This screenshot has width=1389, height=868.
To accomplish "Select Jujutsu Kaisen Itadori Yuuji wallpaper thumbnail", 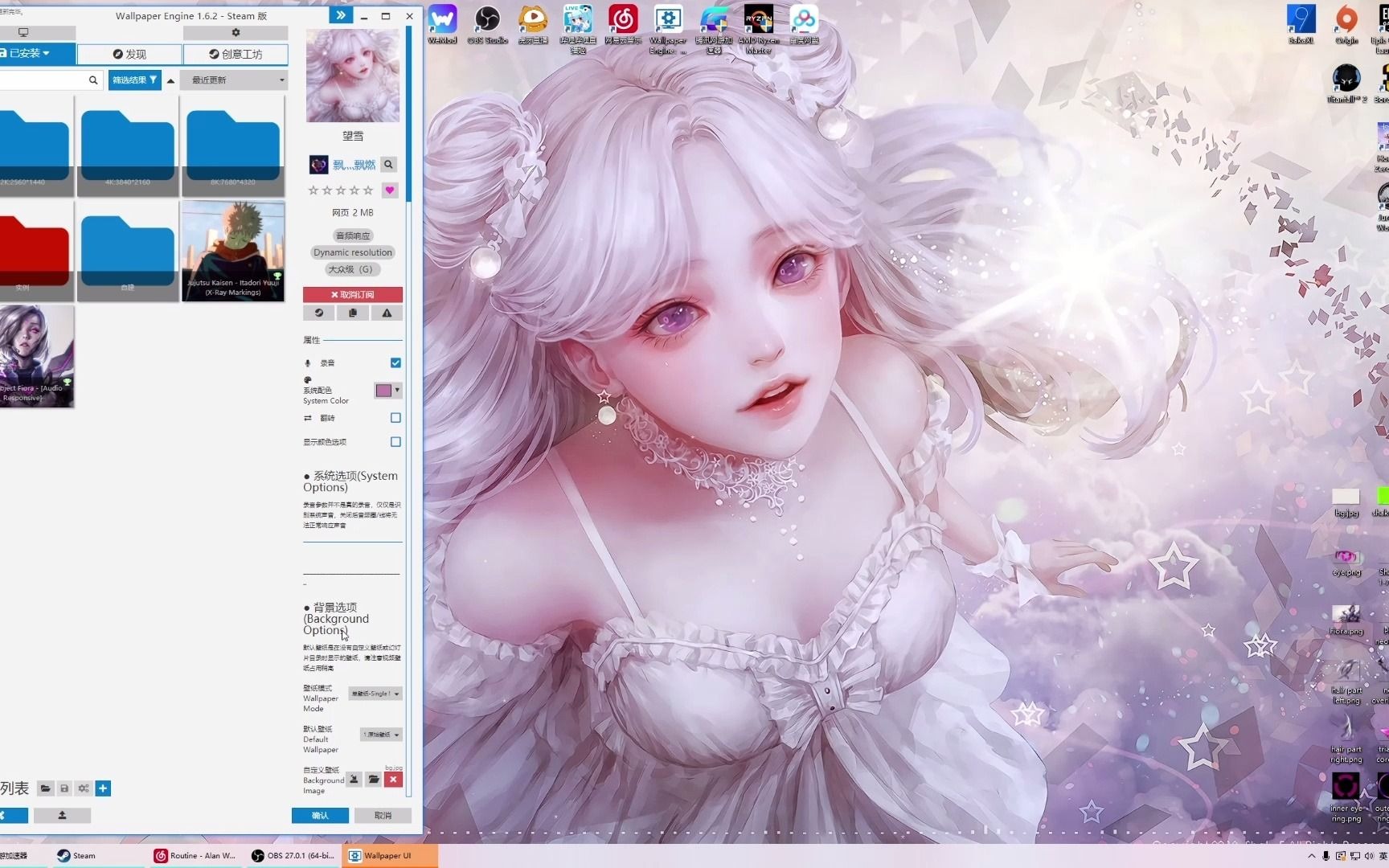I will tap(233, 252).
